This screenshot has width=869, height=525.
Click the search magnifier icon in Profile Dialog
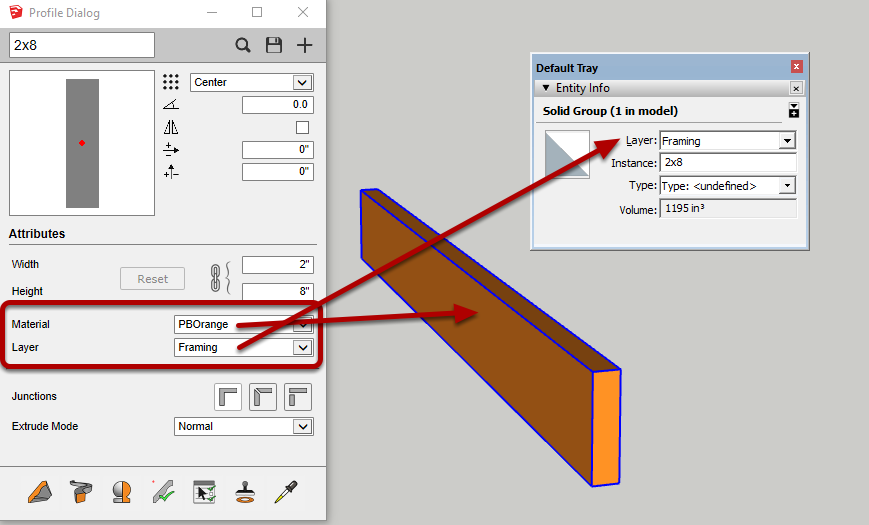(x=243, y=45)
